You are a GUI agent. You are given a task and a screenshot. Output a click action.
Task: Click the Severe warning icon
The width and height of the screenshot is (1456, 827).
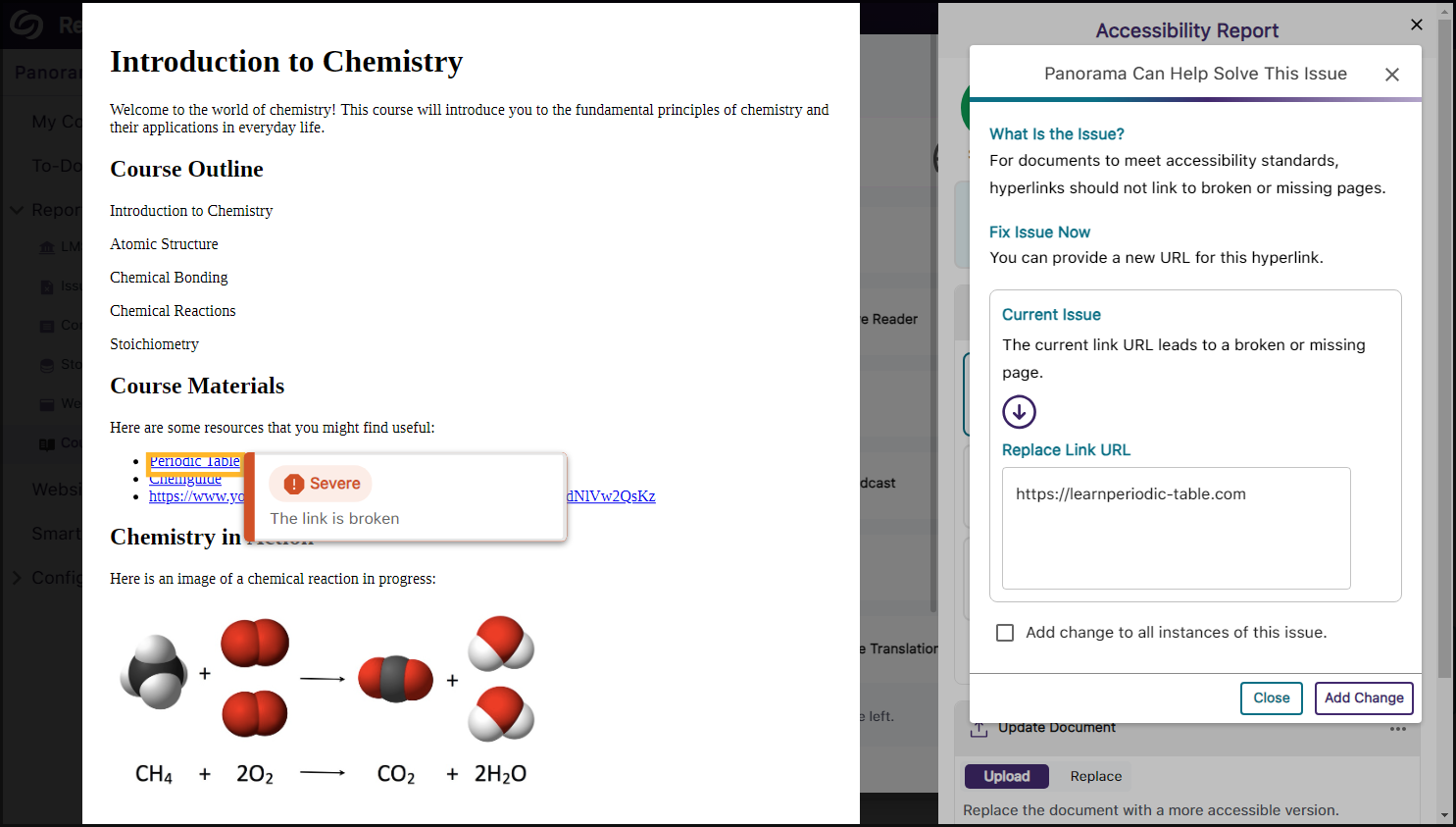tap(293, 484)
